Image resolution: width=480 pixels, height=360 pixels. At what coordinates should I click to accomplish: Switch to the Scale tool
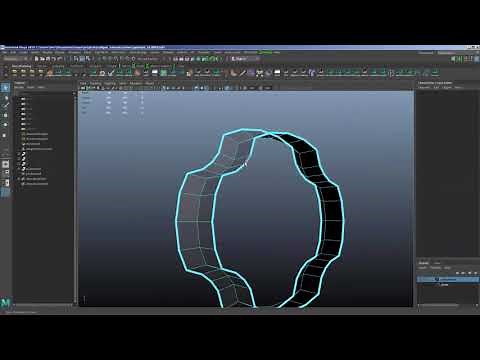click(x=5, y=135)
